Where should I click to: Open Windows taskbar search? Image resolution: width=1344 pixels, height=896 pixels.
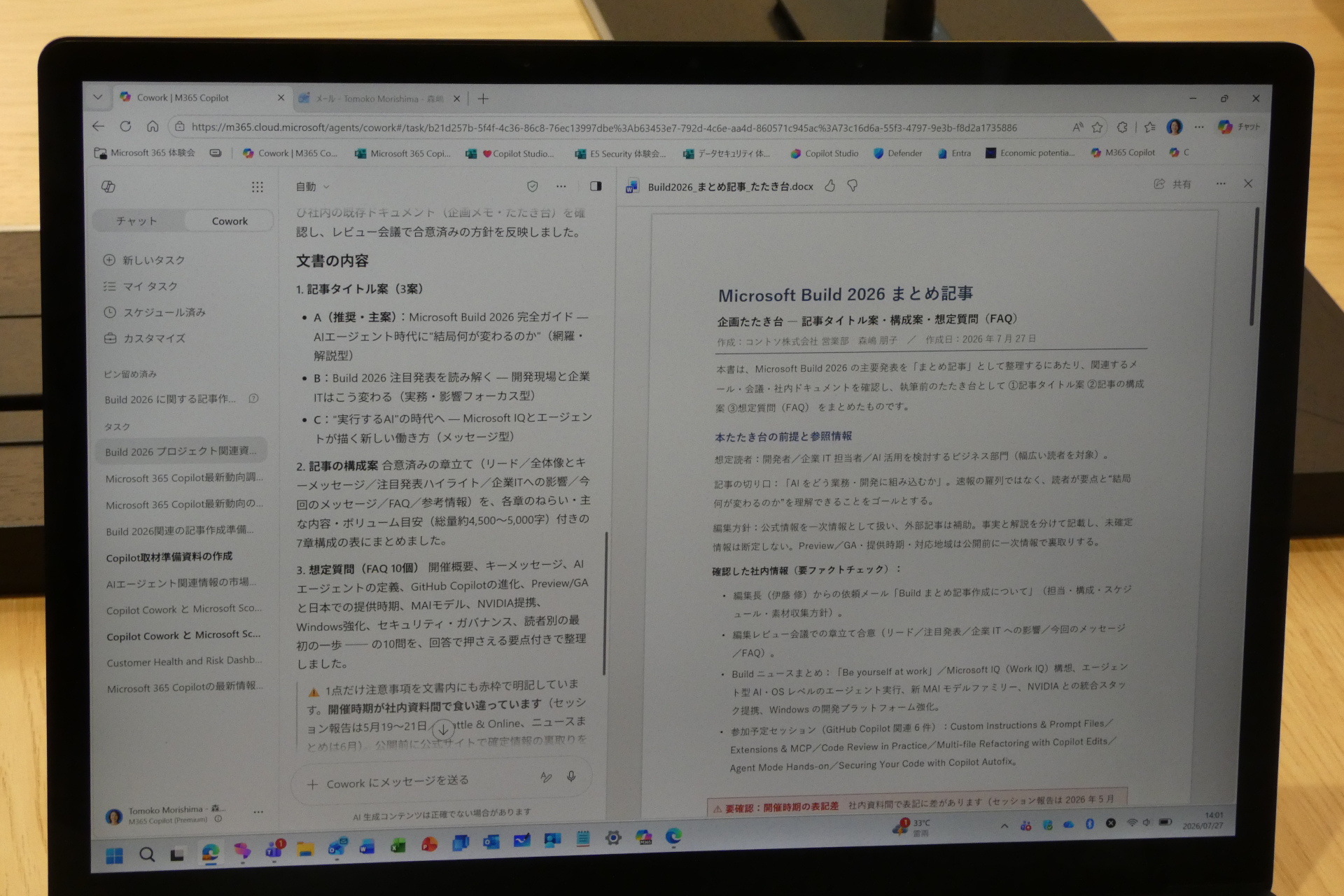pos(147,855)
